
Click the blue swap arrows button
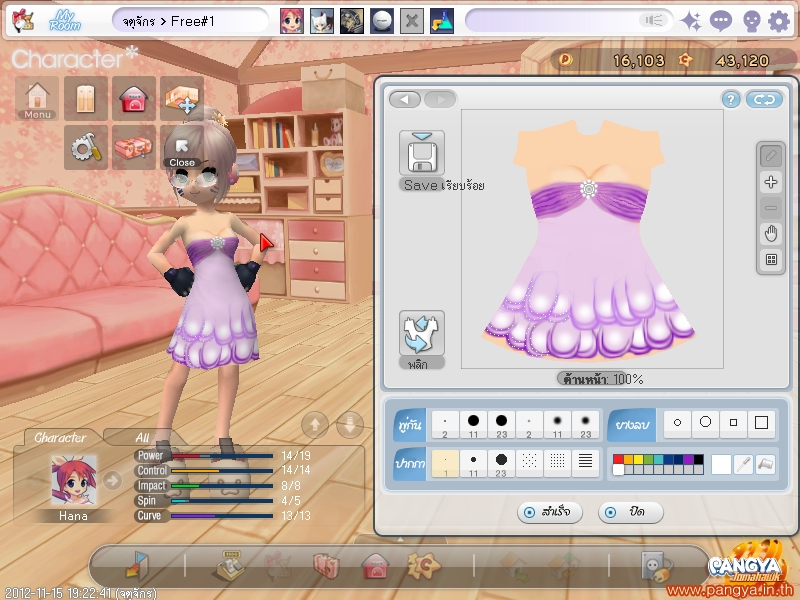tap(764, 99)
